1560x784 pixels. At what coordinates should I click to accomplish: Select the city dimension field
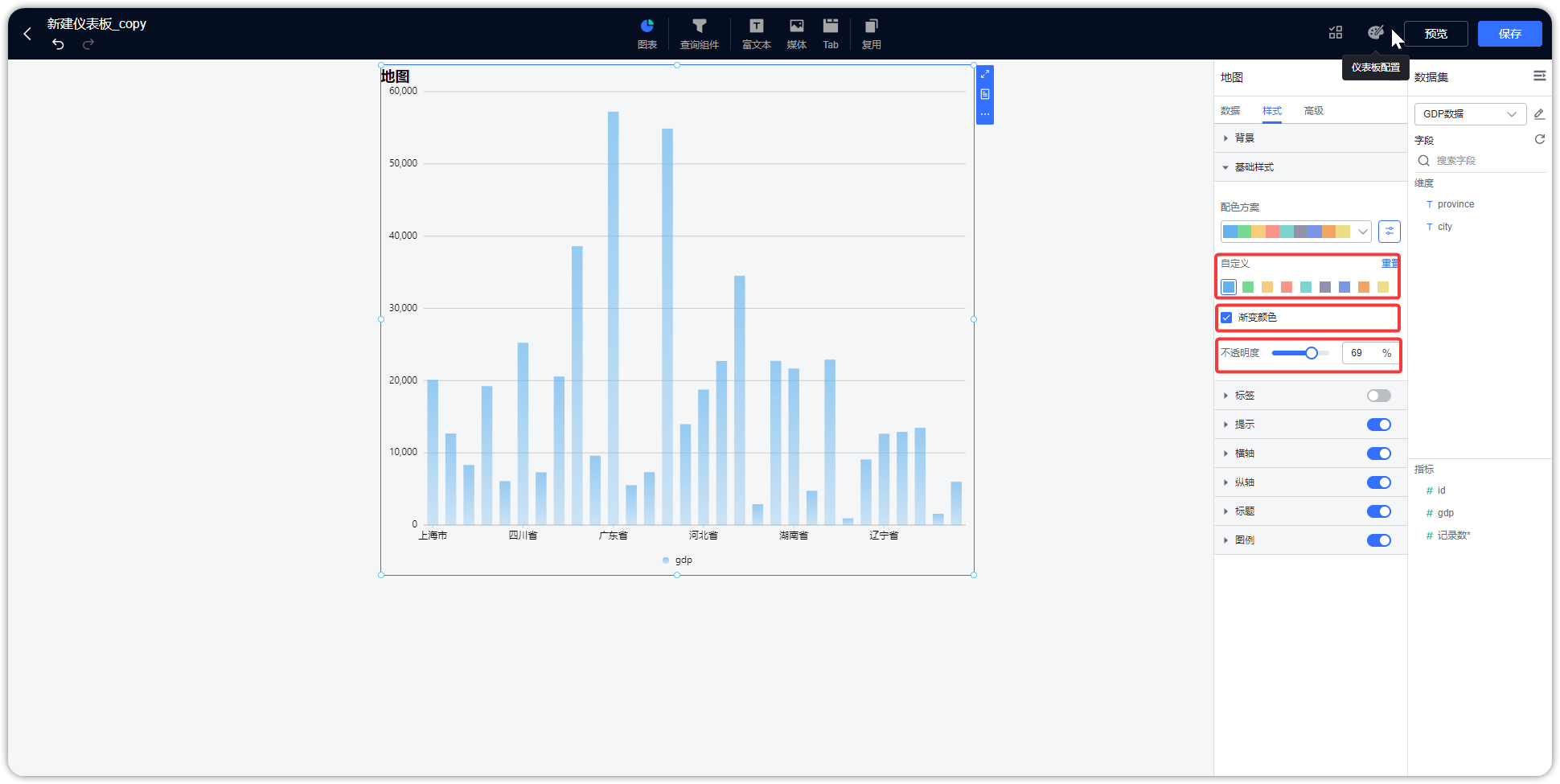click(1444, 227)
